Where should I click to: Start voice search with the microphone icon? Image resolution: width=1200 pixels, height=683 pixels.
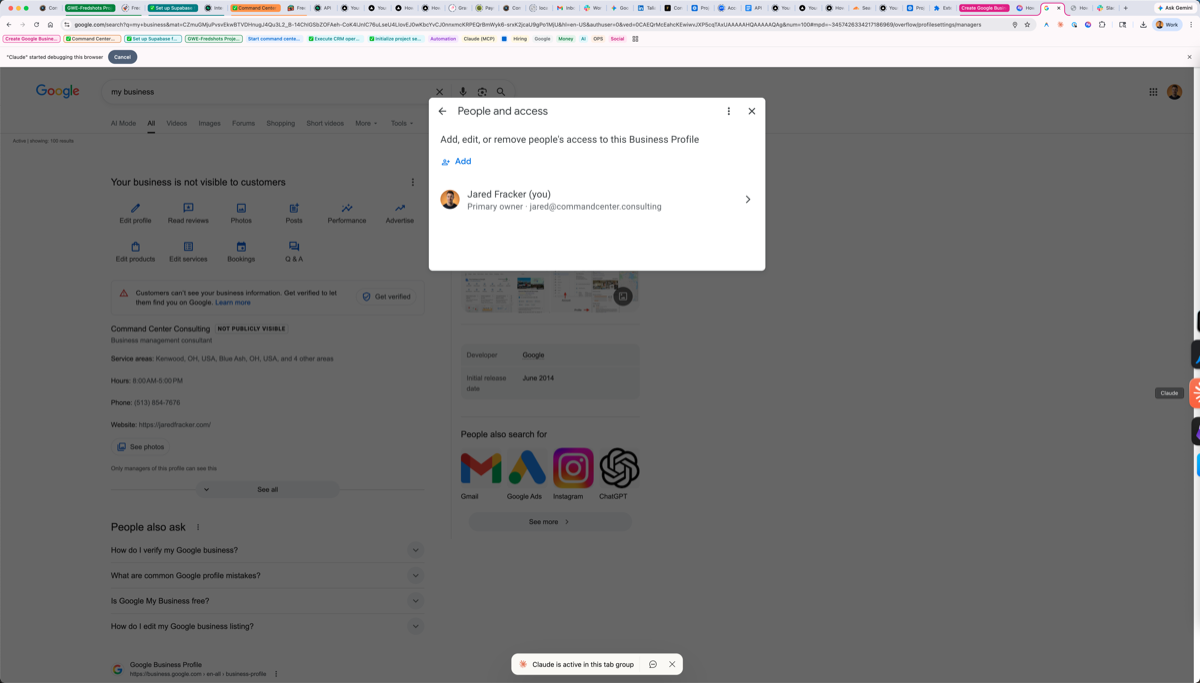pos(462,90)
